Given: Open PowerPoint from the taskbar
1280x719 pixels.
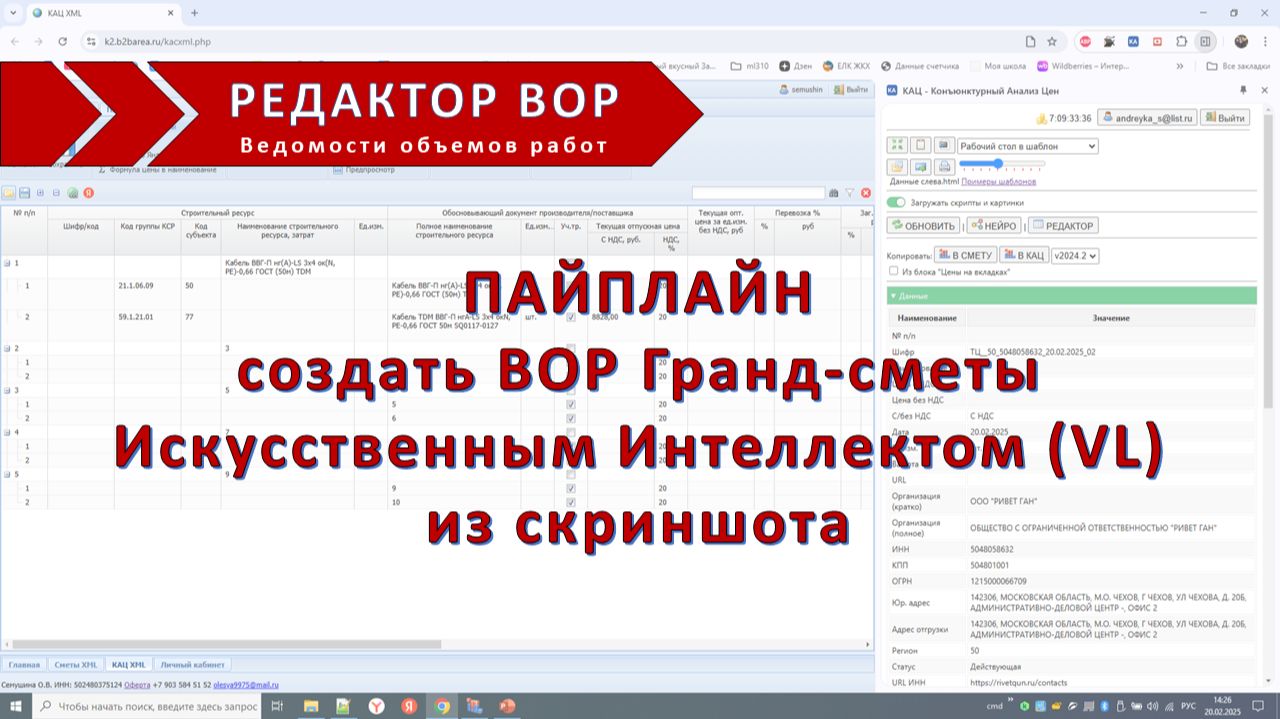Looking at the screenshot, I should pyautogui.click(x=507, y=706).
